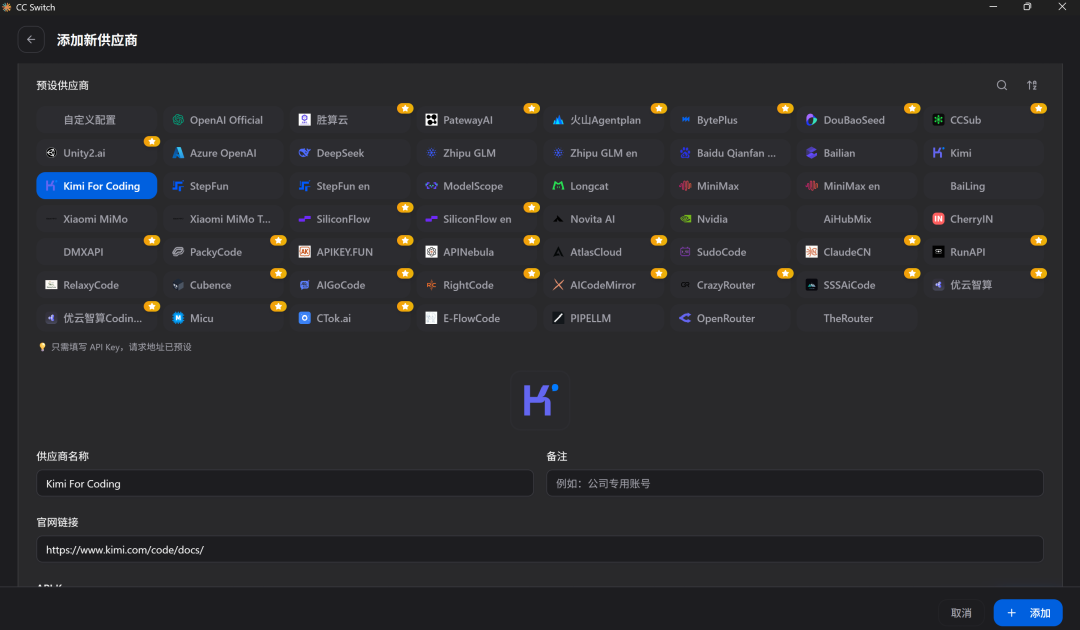The image size is (1080, 630).
Task: Select the Nvidia provider preset
Action: pos(730,219)
